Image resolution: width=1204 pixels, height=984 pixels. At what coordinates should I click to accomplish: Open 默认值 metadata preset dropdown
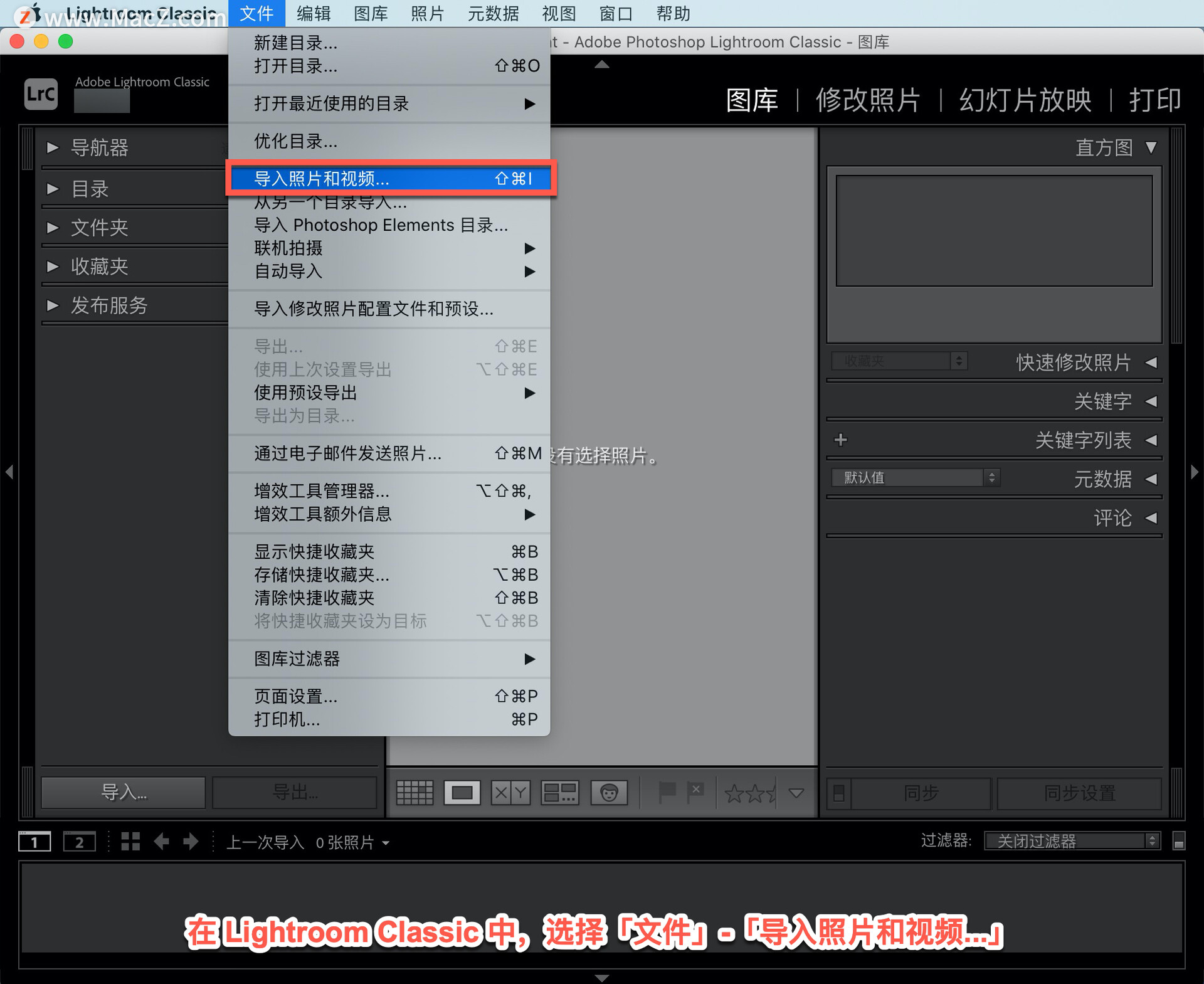point(915,478)
